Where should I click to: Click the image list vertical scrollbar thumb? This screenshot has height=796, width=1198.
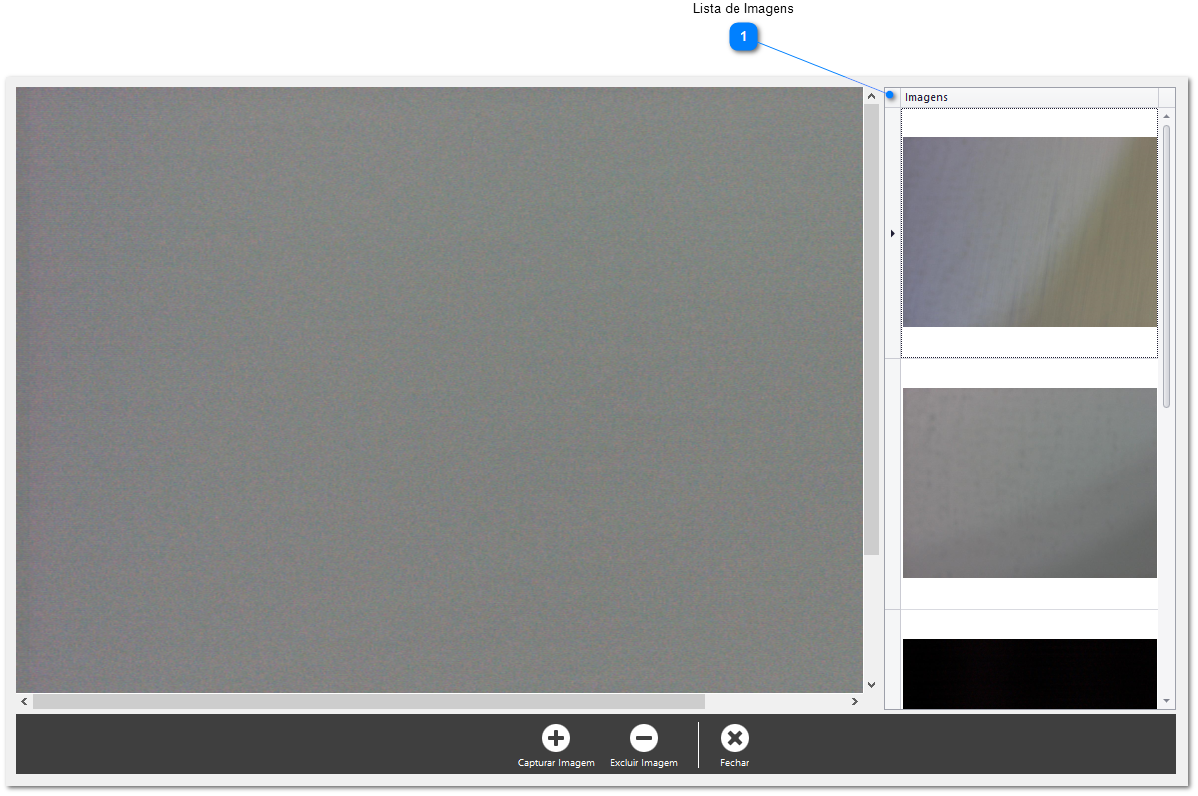[x=1166, y=266]
